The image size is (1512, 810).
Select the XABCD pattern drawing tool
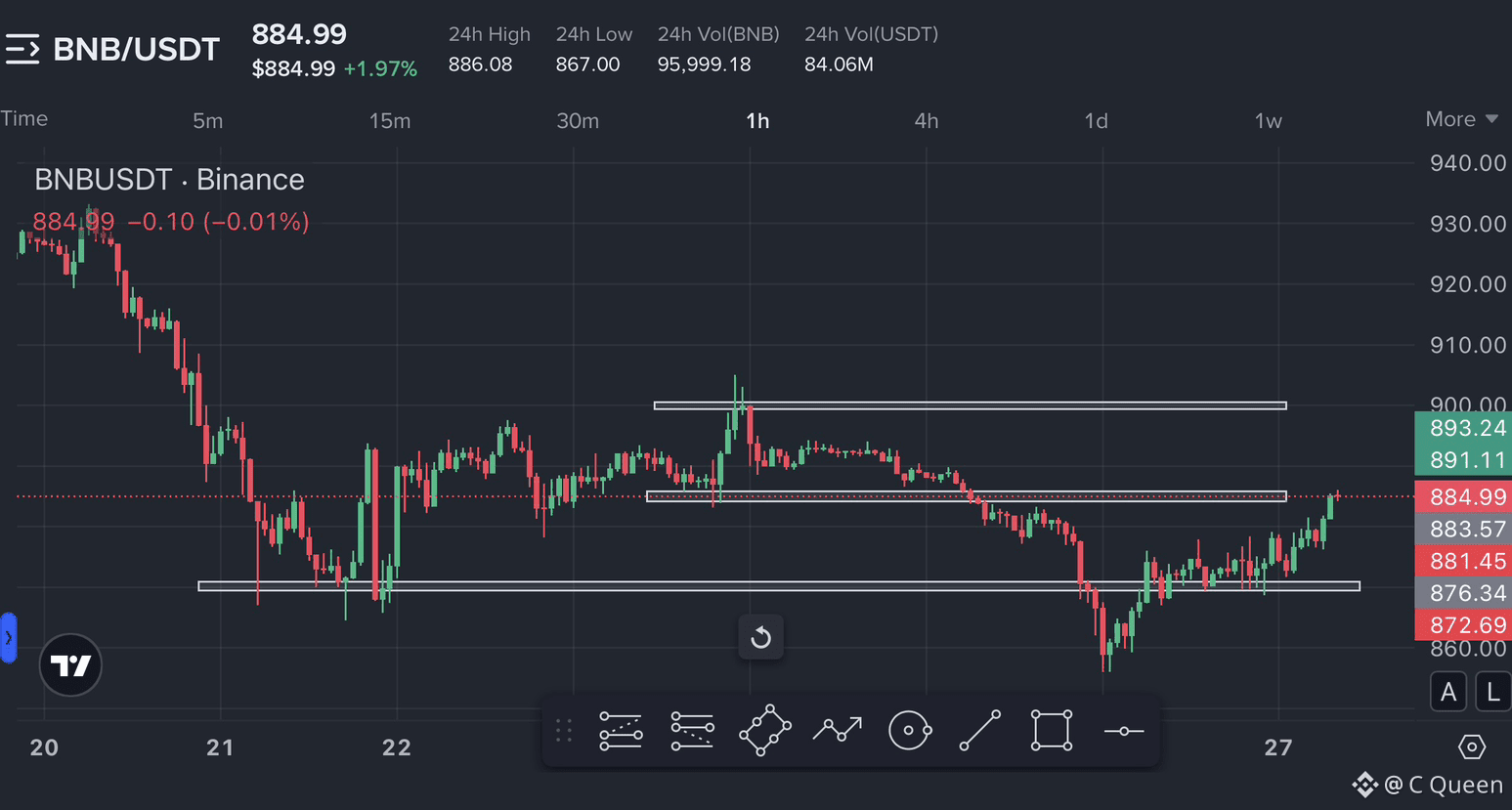tap(765, 730)
